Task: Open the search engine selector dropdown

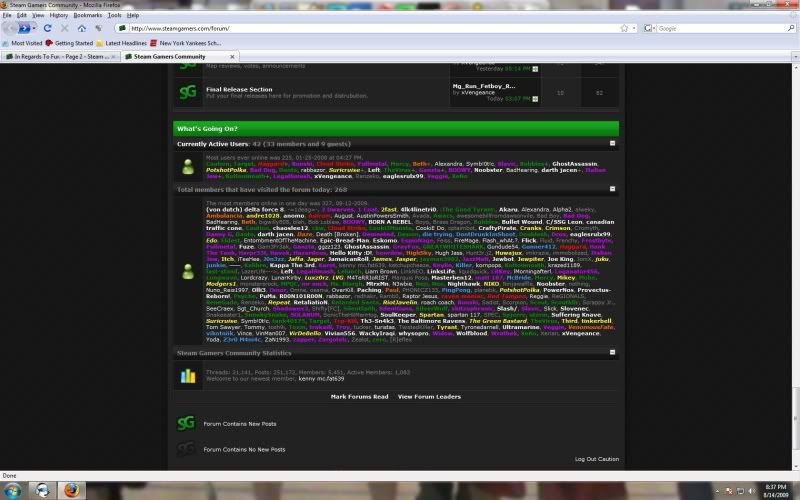Action: (x=649, y=28)
